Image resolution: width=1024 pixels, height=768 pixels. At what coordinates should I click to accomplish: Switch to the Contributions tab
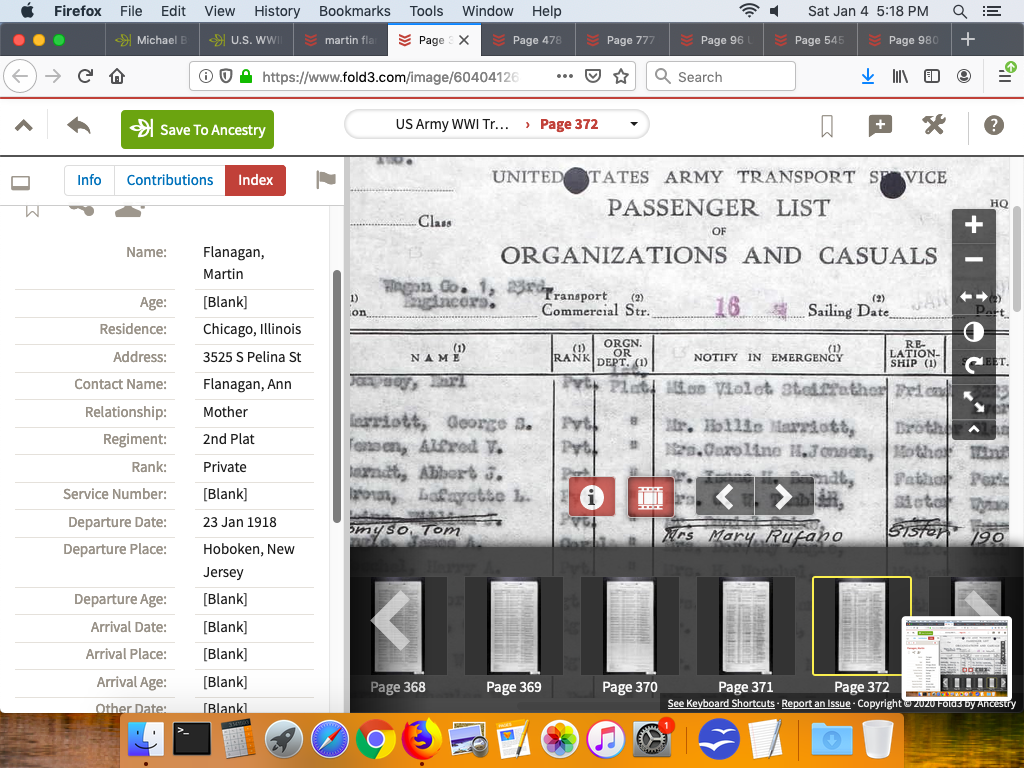[x=170, y=180]
